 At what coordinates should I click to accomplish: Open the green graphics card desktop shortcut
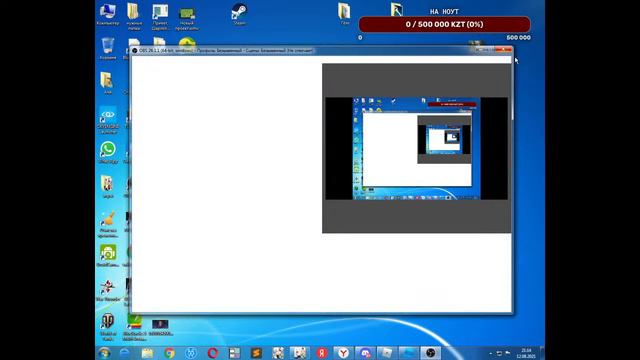pyautogui.click(x=187, y=17)
